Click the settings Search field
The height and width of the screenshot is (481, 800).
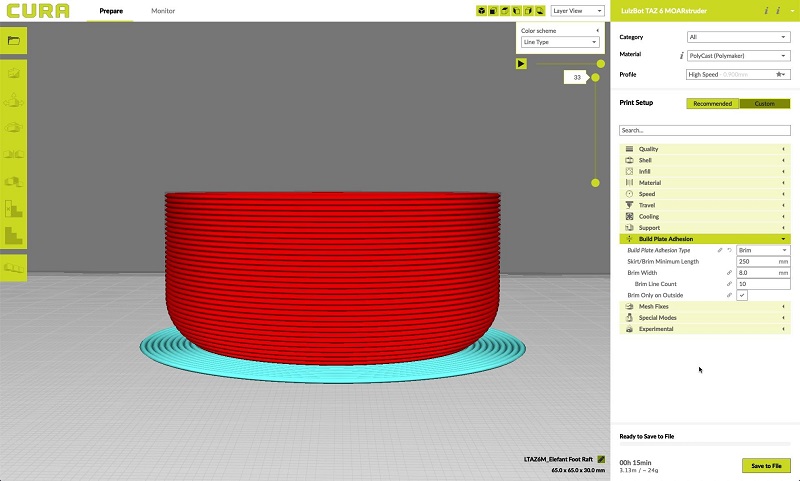pos(704,130)
